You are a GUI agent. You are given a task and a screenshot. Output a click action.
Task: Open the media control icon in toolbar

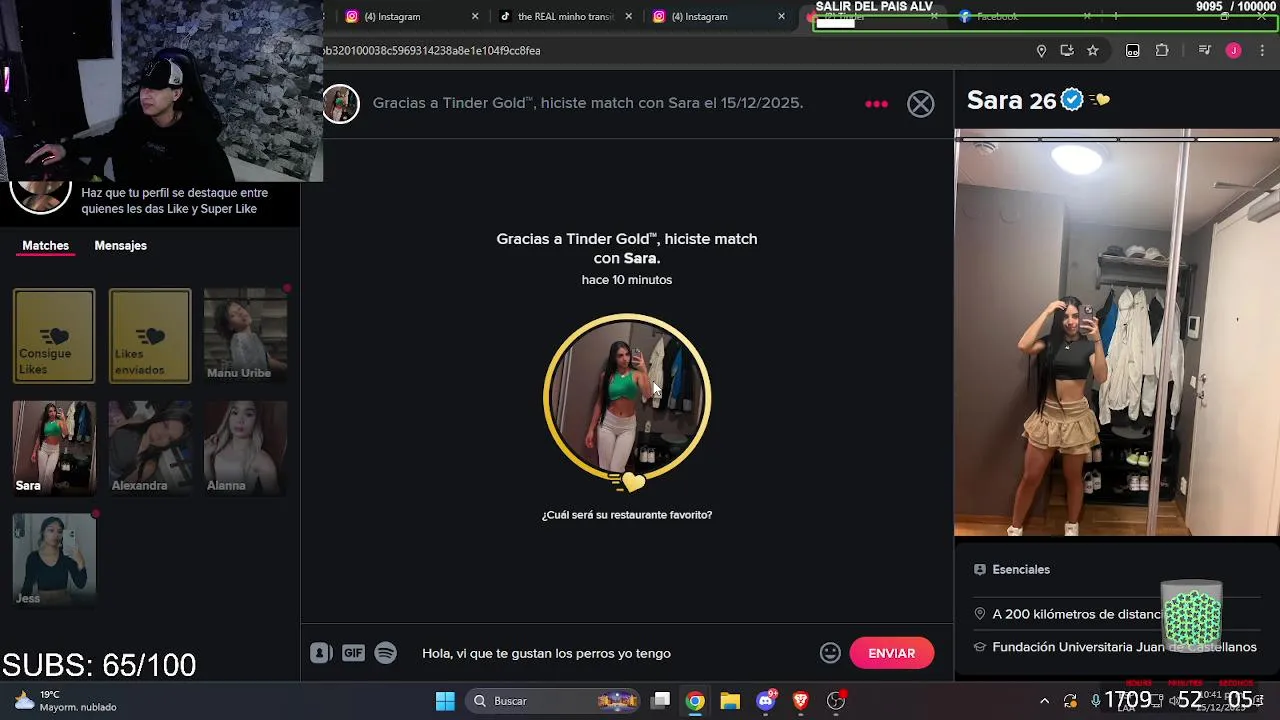1204,51
